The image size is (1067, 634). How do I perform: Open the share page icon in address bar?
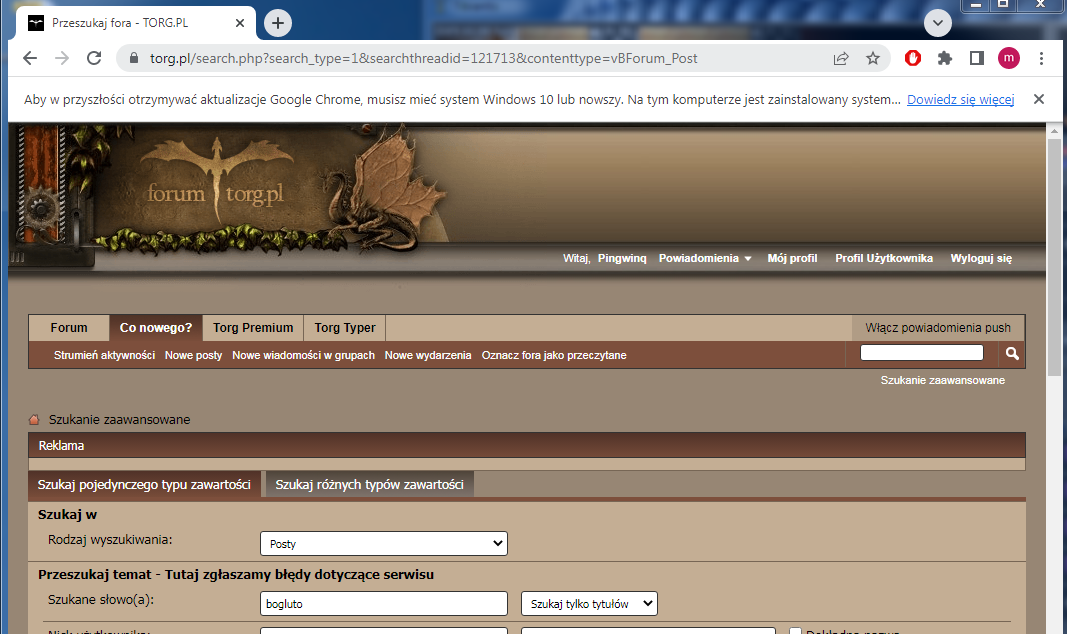click(841, 58)
